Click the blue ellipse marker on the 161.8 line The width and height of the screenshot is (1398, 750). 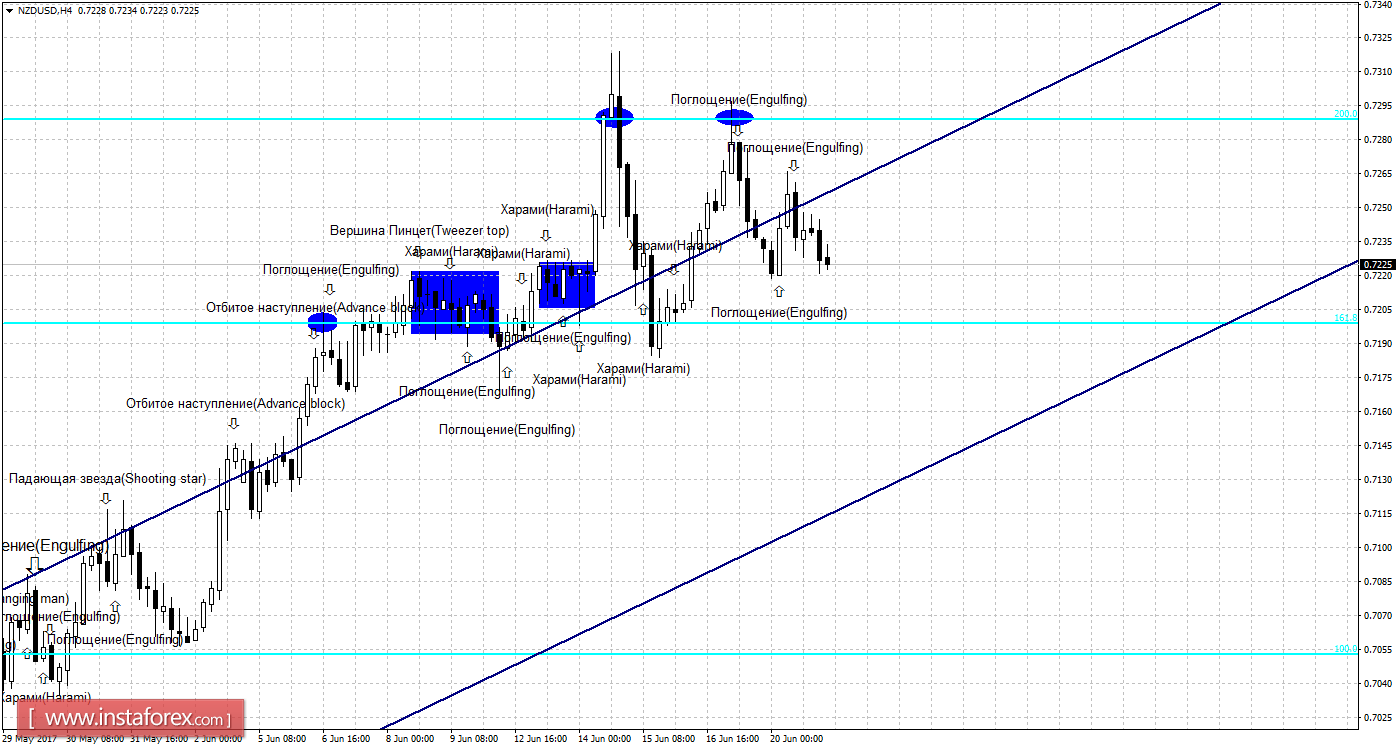coord(322,322)
